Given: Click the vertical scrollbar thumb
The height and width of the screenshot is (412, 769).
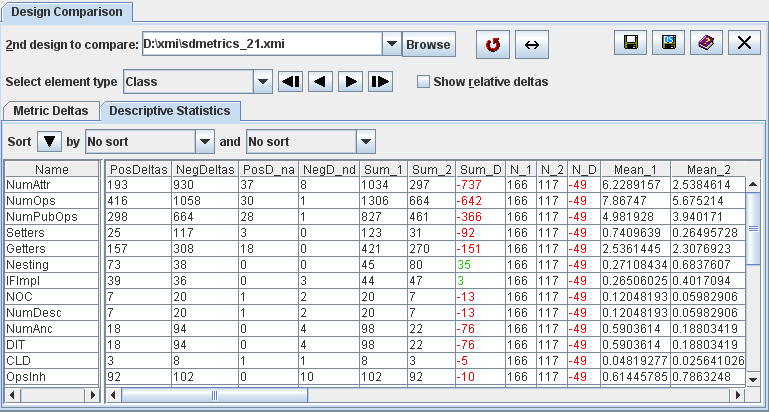Looking at the screenshot, I should 753,228.
